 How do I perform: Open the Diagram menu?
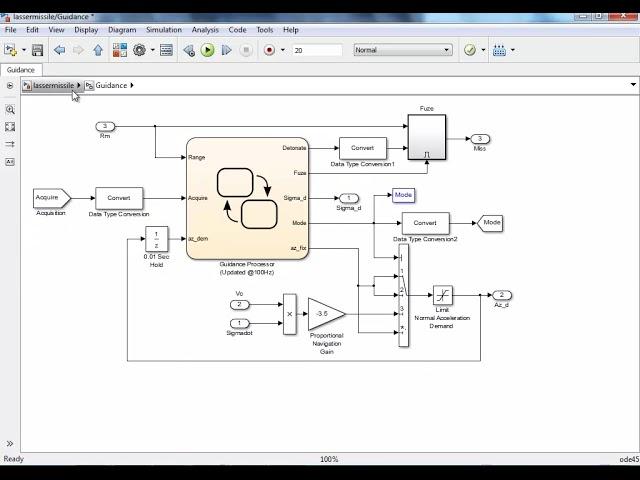pyautogui.click(x=122, y=30)
